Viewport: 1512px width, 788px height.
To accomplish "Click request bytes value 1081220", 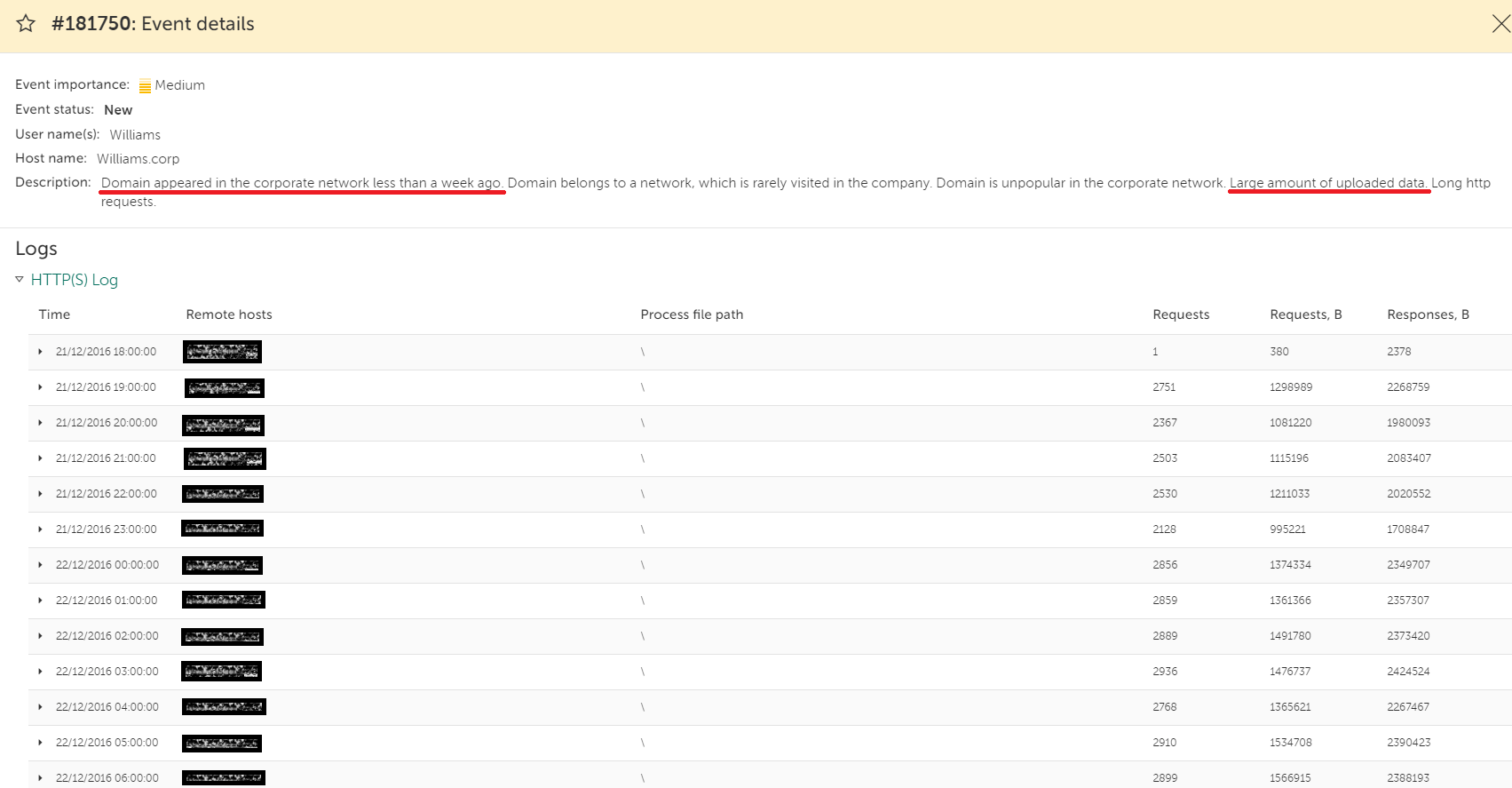I will point(1291,423).
